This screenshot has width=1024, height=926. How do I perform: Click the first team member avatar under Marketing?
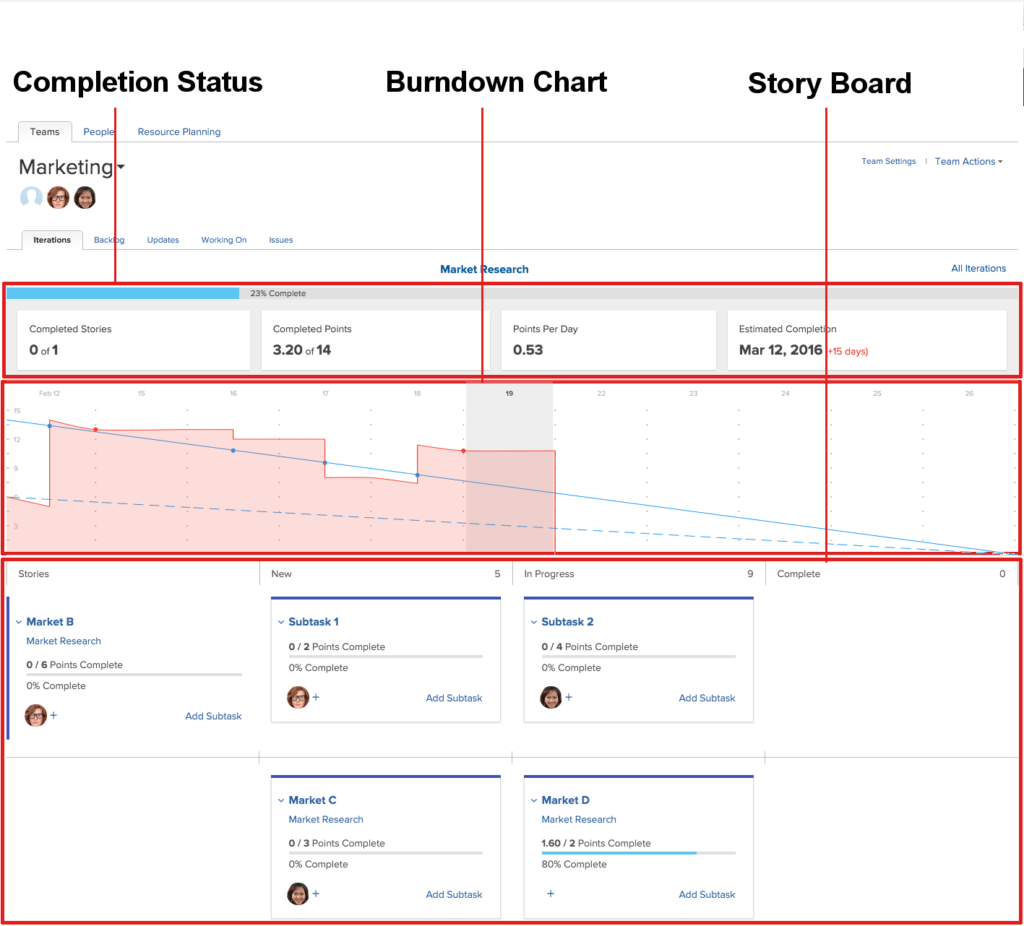pos(57,197)
